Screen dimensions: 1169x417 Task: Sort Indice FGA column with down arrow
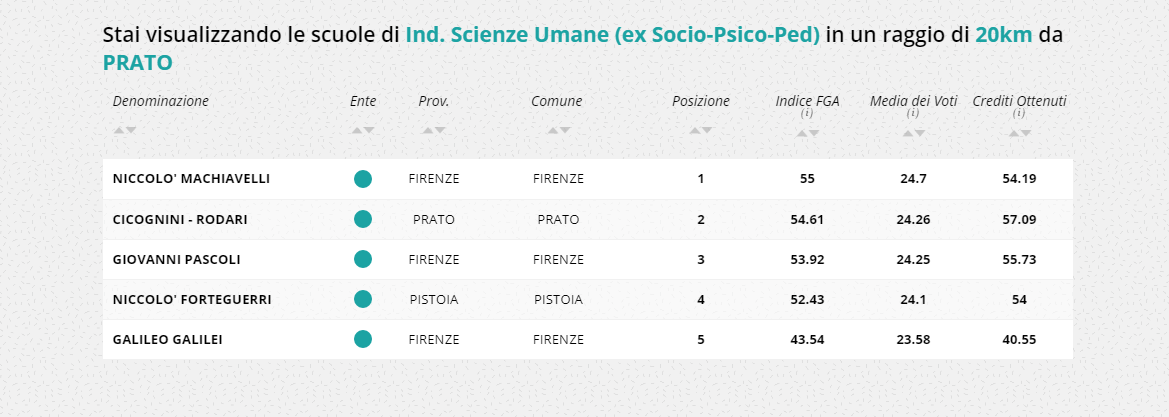point(813,133)
